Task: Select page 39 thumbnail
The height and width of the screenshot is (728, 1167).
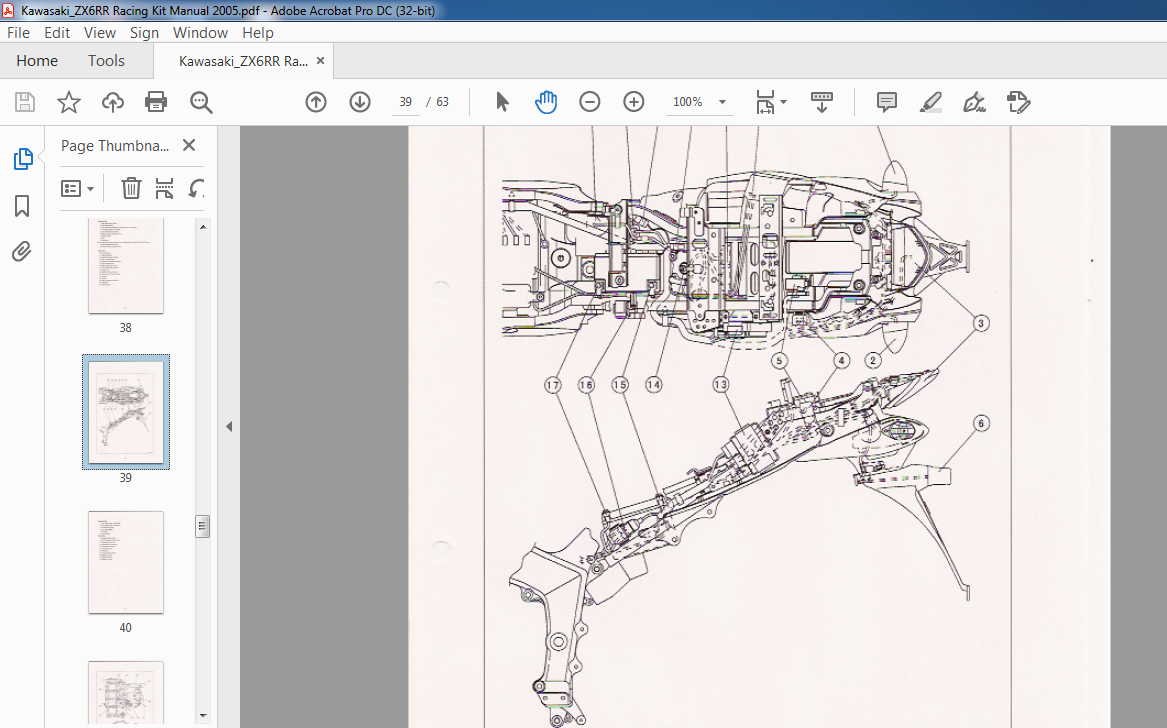Action: click(x=126, y=412)
